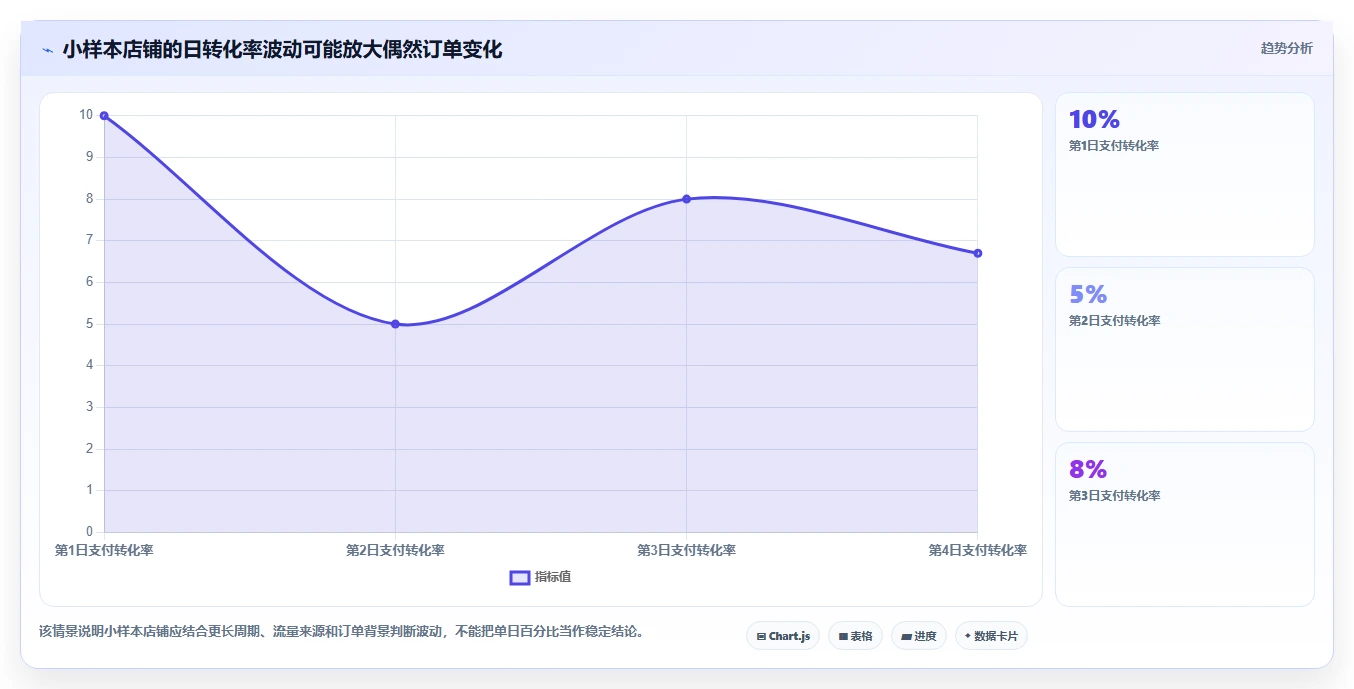Viewport: 1354px width, 689px height.
Task: Click the 指标值 legend label
Action: coord(553,577)
